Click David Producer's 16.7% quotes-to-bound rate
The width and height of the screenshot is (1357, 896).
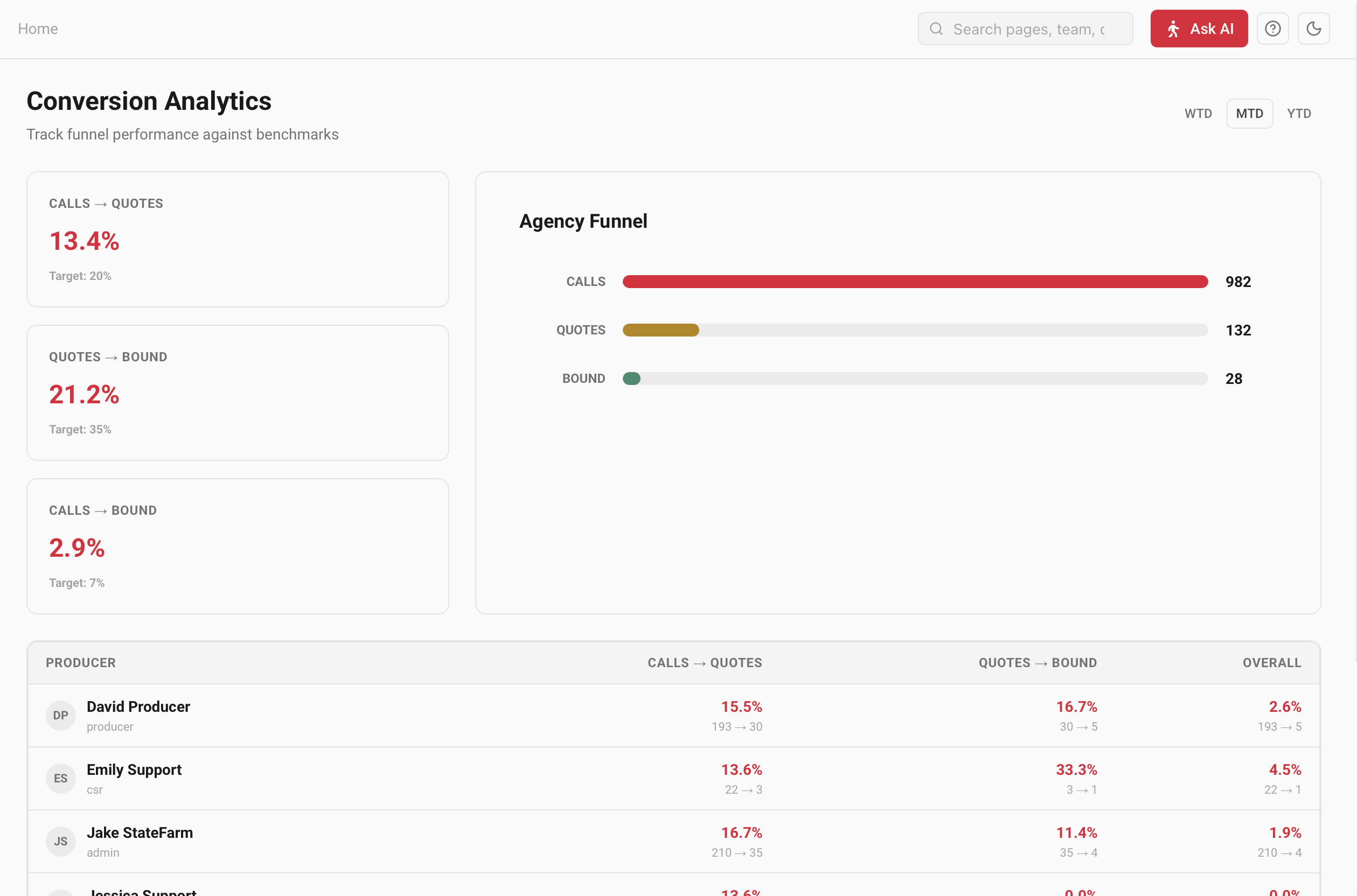pyautogui.click(x=1076, y=707)
